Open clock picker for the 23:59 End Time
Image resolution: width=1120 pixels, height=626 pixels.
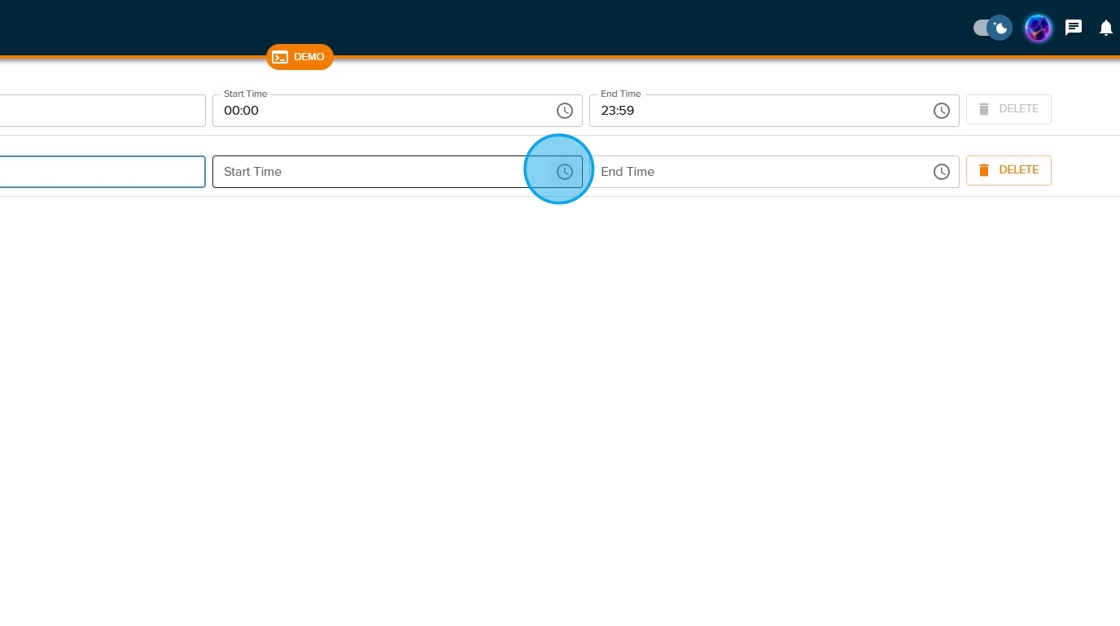tap(941, 111)
